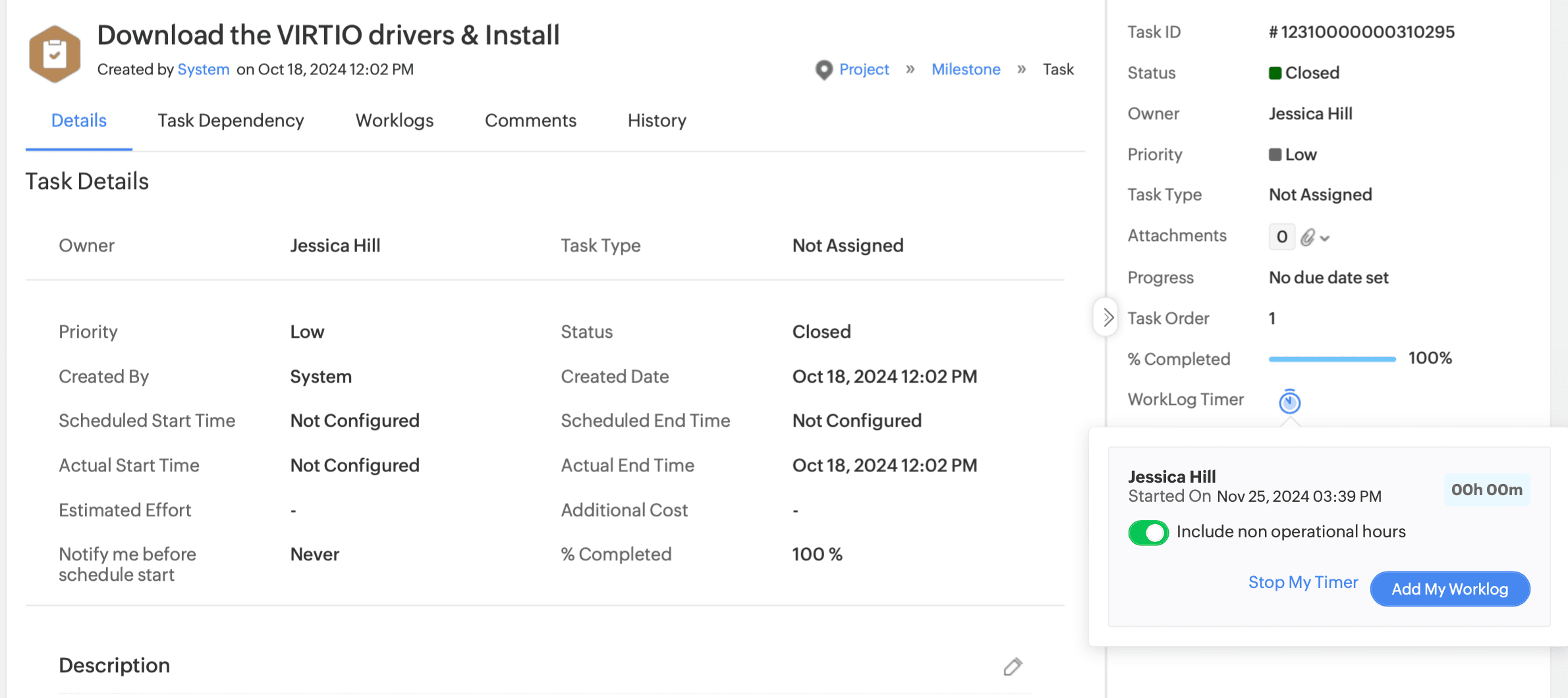
Task: Open the Worklogs tab
Action: pyautogui.click(x=394, y=121)
